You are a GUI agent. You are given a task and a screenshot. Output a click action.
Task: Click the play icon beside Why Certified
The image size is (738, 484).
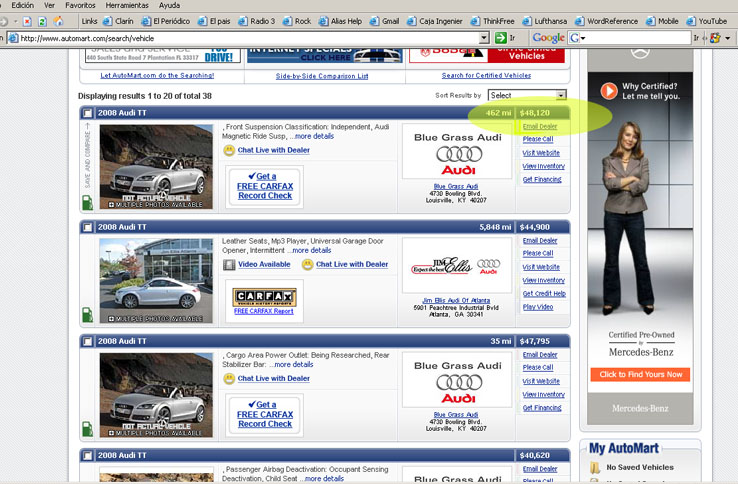pos(609,90)
